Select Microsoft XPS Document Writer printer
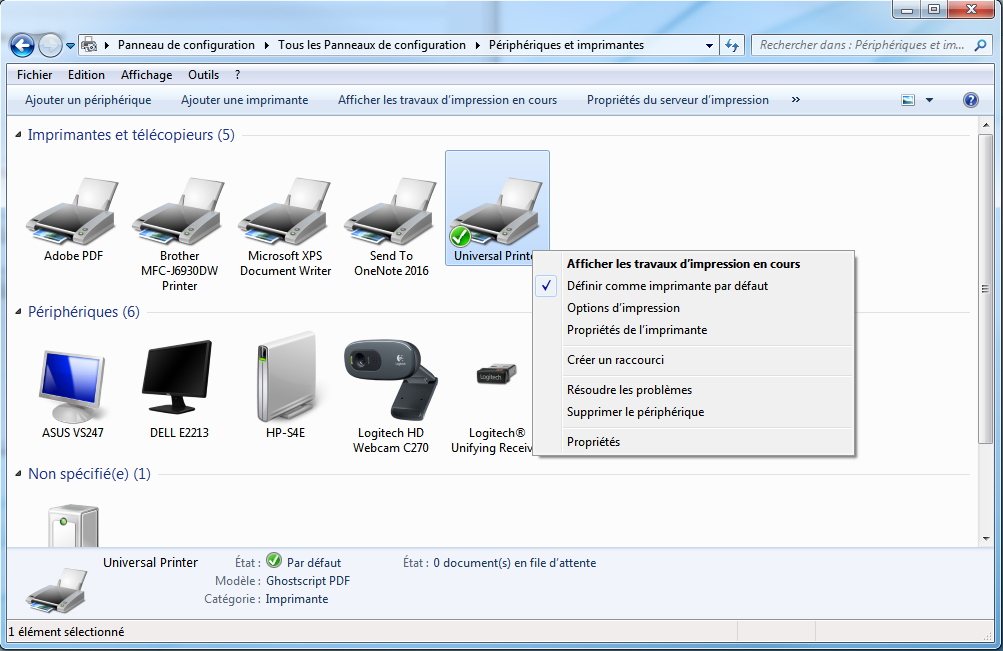The image size is (1003, 651). tap(285, 212)
